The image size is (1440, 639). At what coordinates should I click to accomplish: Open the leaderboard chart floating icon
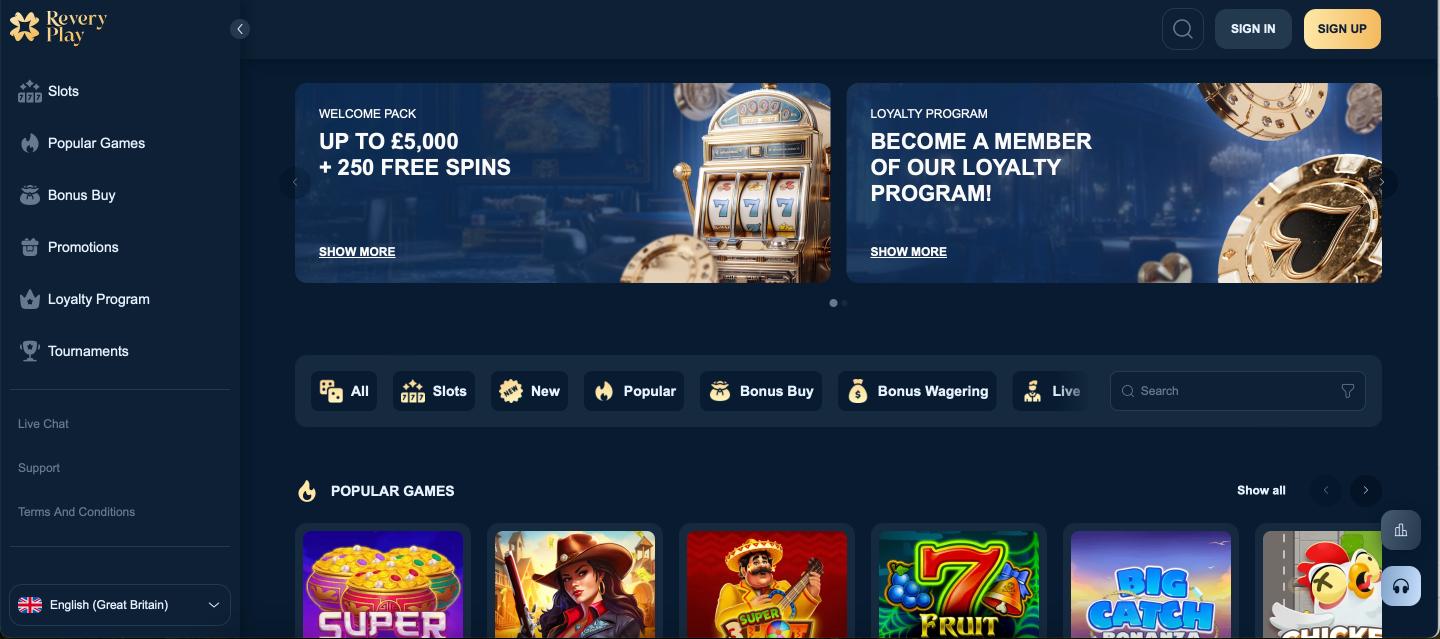pos(1401,530)
